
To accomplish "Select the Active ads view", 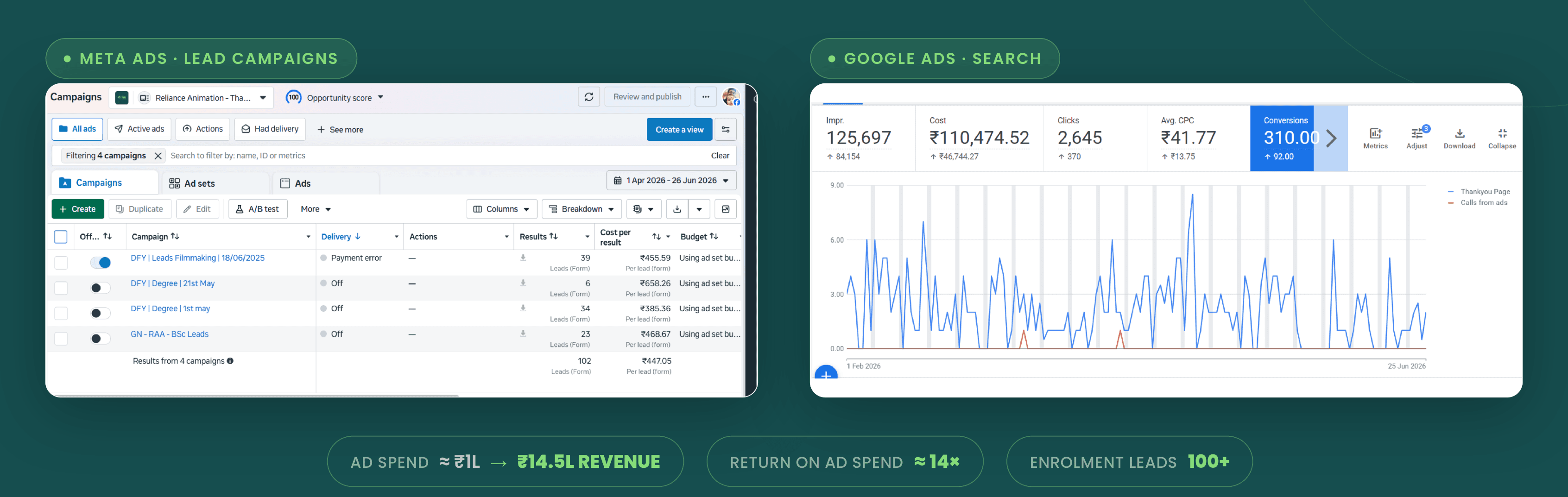I will (x=139, y=129).
